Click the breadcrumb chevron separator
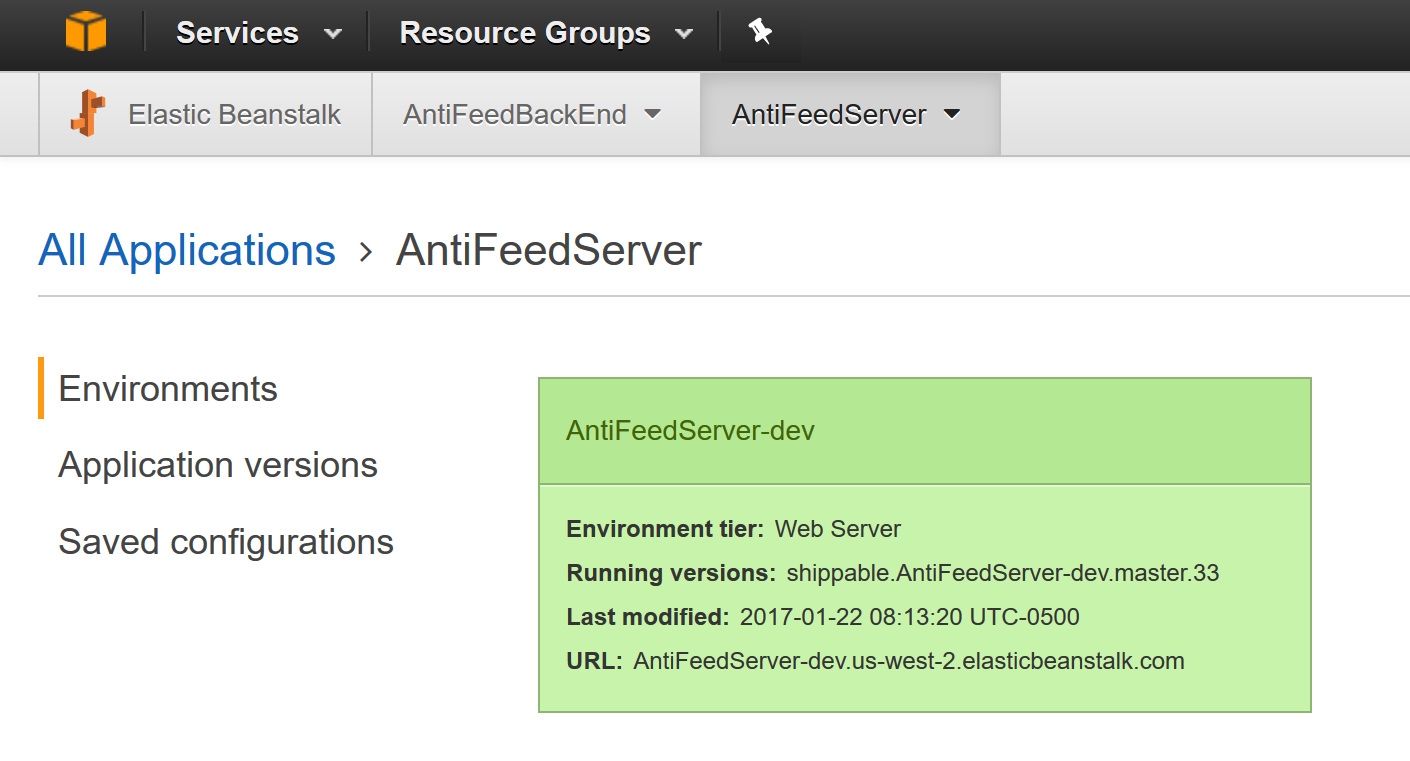 [x=366, y=252]
